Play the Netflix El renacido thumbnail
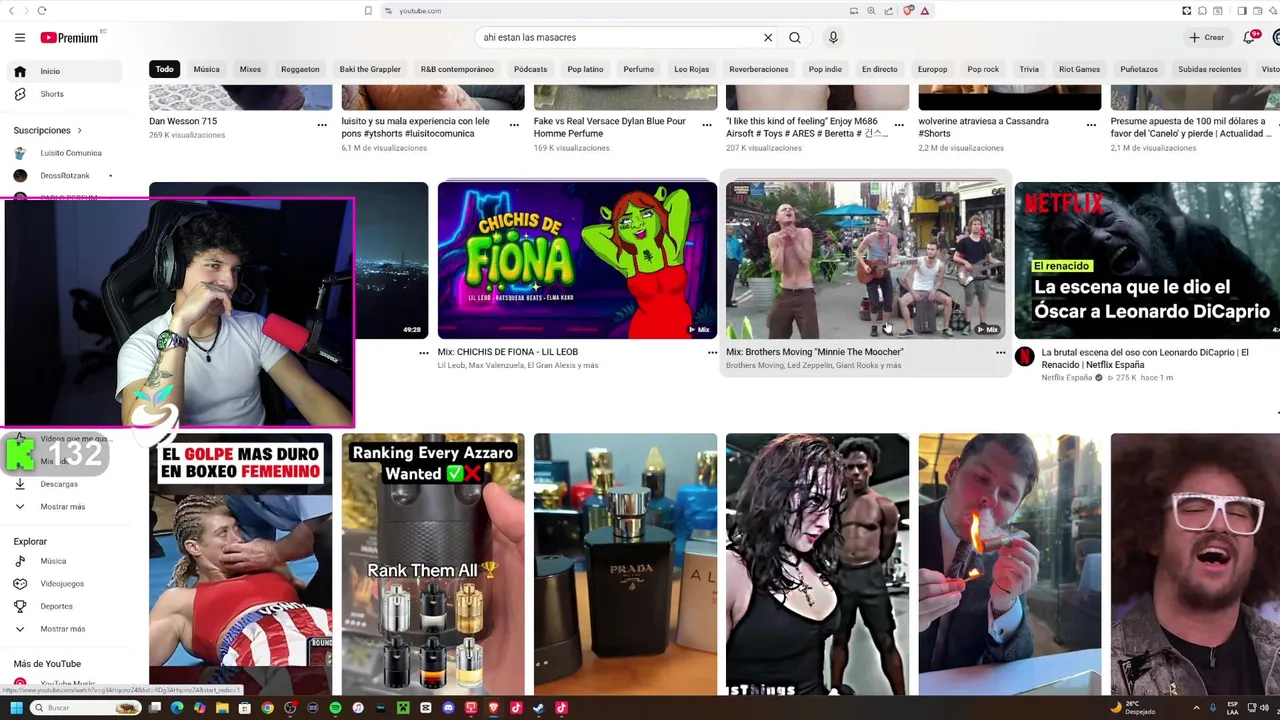 [x=1147, y=260]
